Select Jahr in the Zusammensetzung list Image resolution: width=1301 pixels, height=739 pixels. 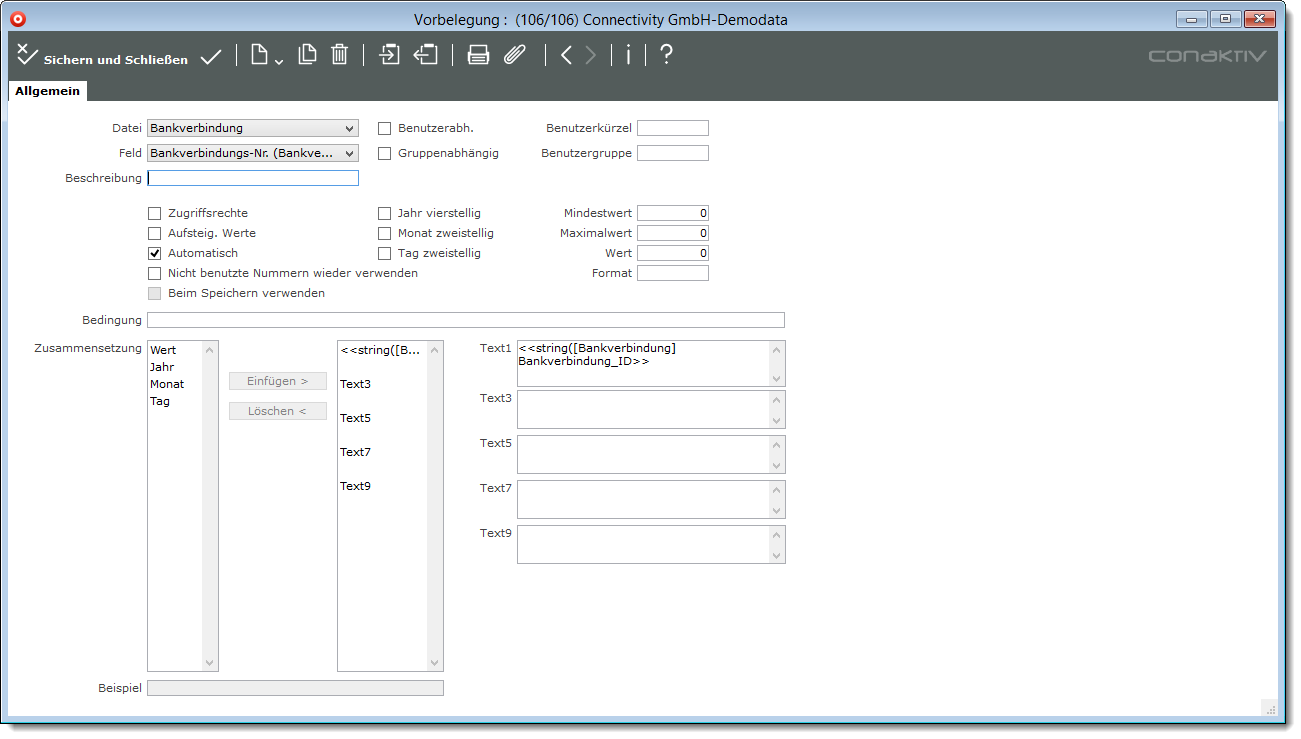[162, 367]
